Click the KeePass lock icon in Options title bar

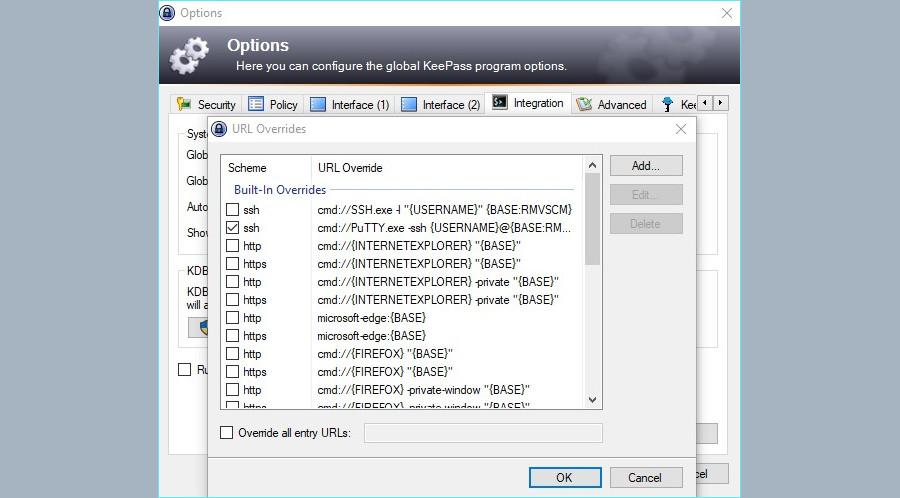click(x=167, y=13)
